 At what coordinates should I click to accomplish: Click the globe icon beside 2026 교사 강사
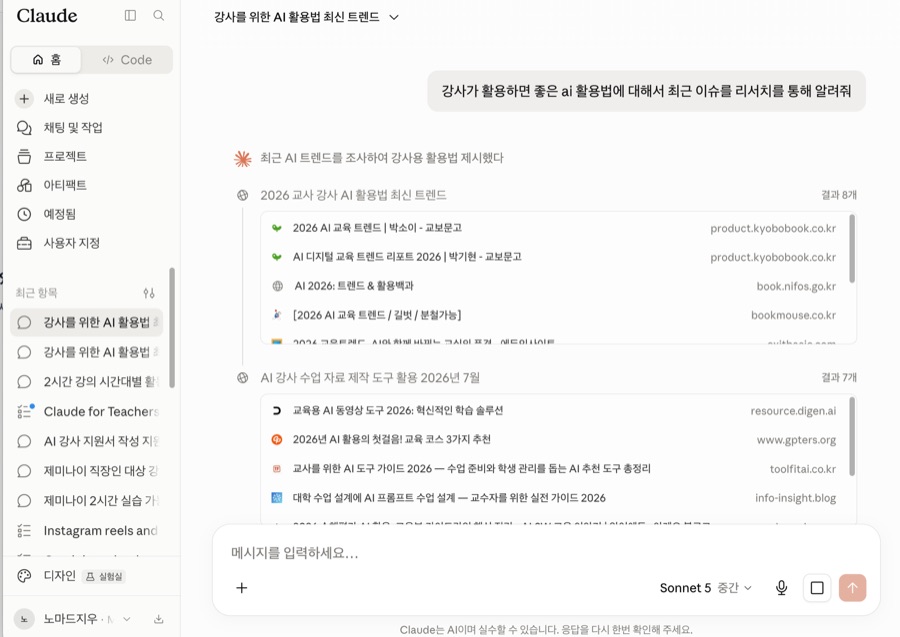(x=243, y=195)
